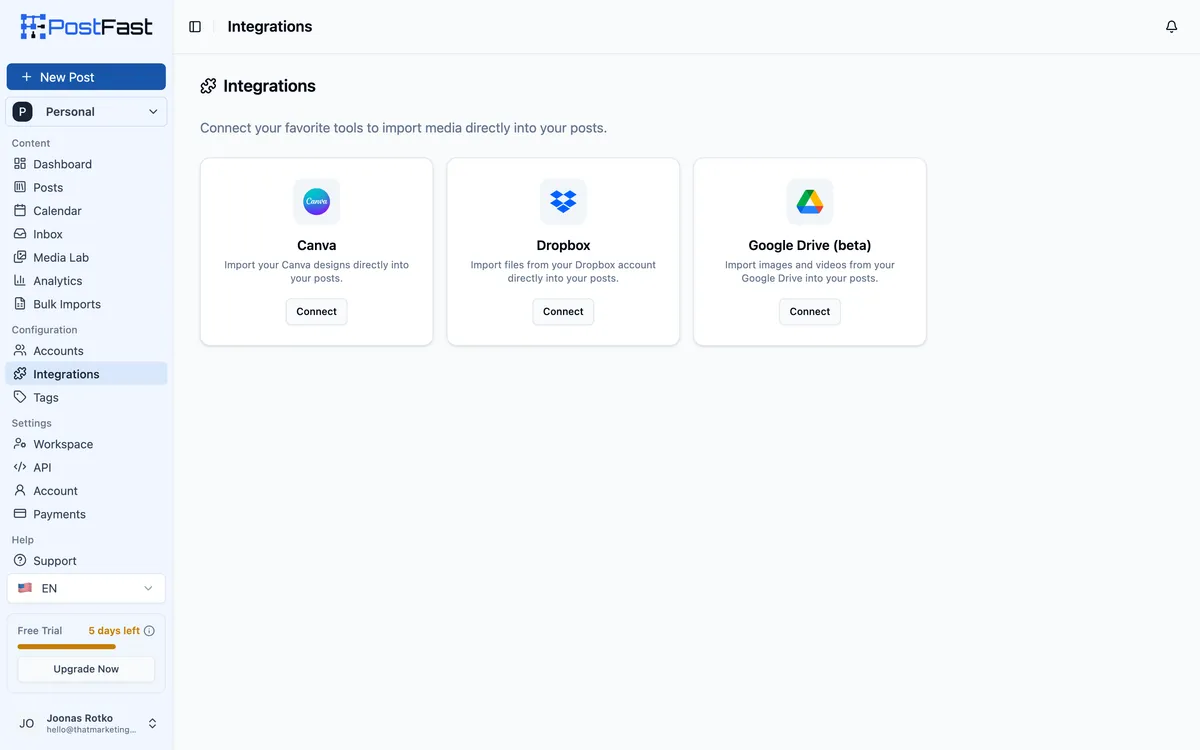This screenshot has height=750, width=1200.
Task: Click the Inbox tray icon
Action: [20, 233]
